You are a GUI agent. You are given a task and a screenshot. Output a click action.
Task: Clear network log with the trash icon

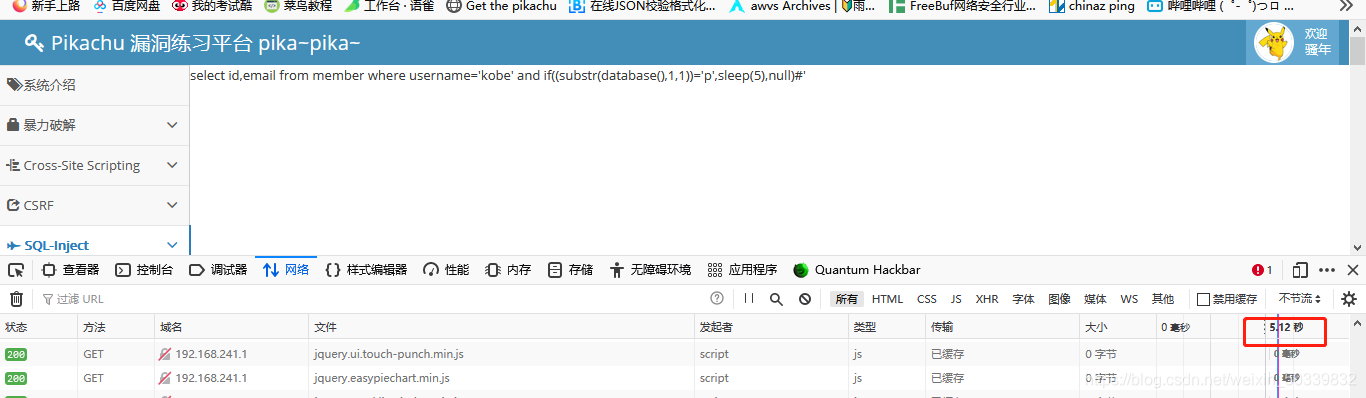tap(16, 299)
